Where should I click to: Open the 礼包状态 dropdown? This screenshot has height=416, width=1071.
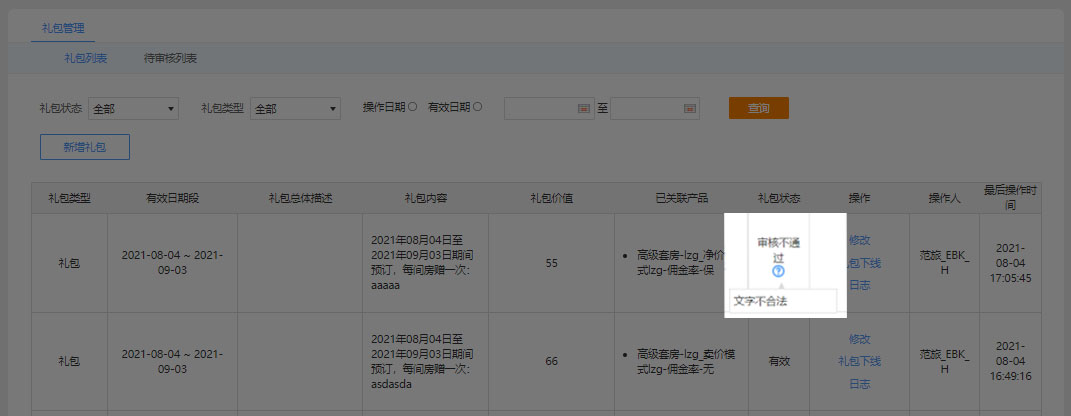pos(133,109)
